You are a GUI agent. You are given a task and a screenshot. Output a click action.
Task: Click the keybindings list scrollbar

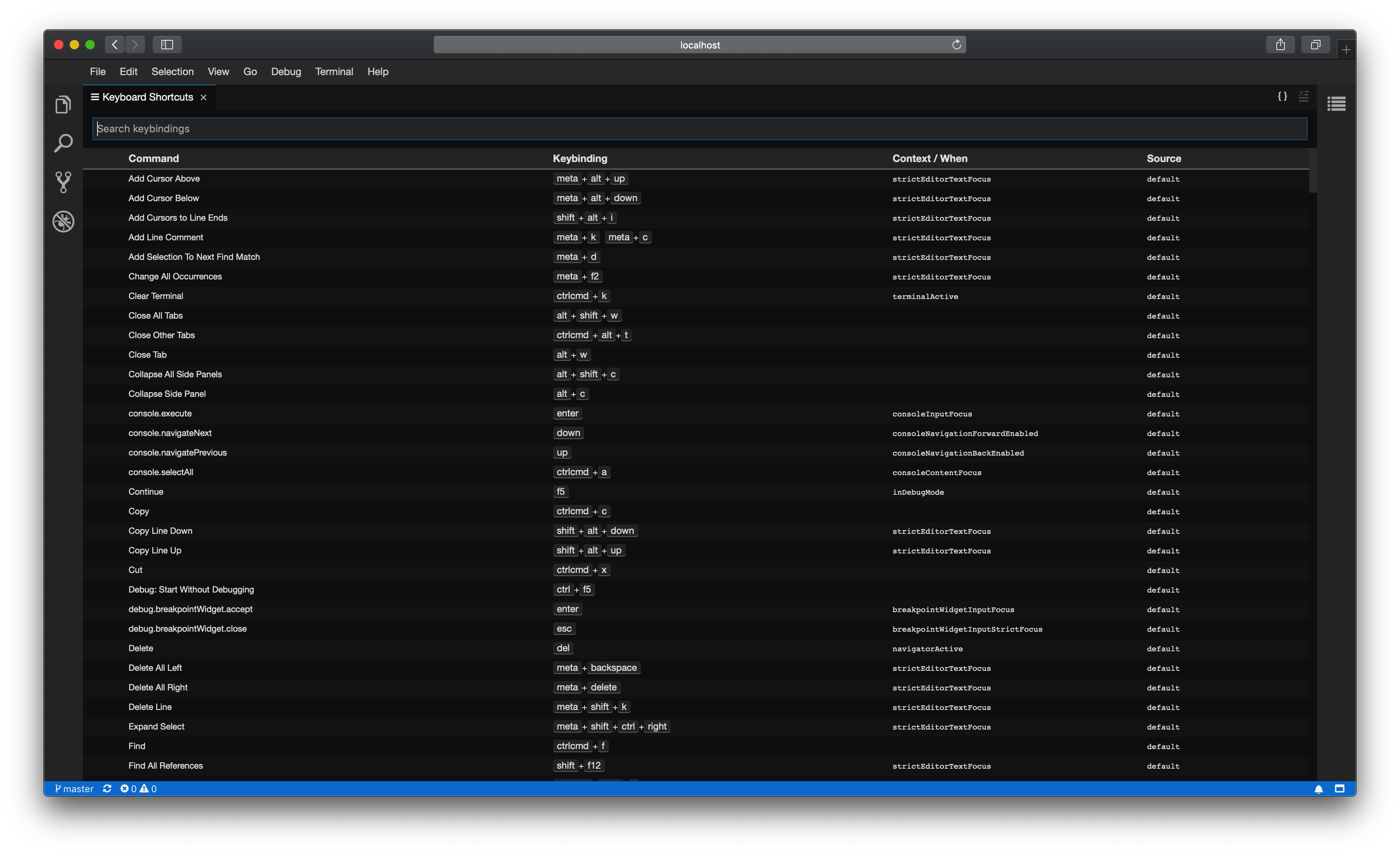[1312, 171]
